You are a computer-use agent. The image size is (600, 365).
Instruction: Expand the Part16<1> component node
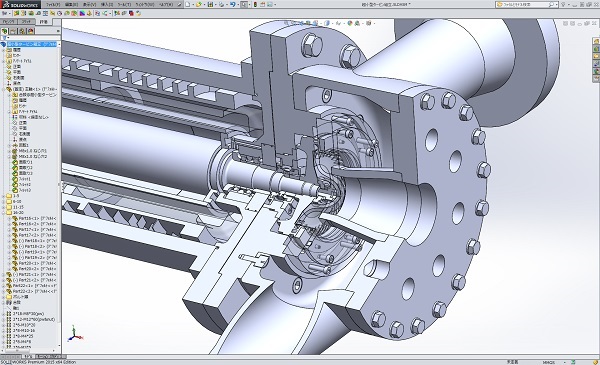click(x=10, y=218)
